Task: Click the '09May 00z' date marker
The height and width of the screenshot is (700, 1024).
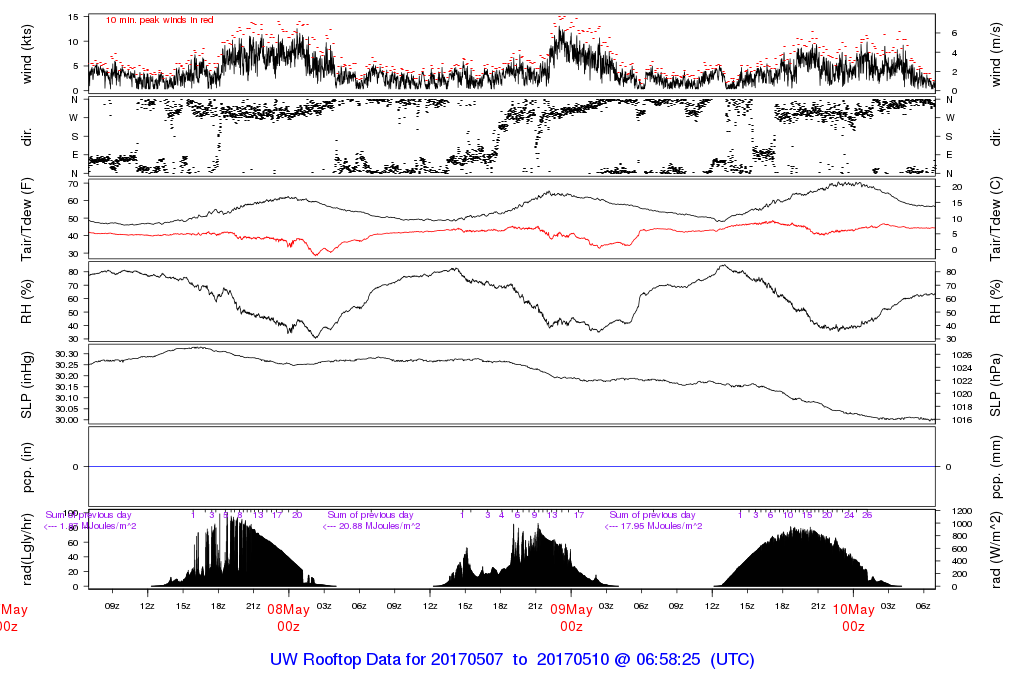Action: pyautogui.click(x=571, y=618)
